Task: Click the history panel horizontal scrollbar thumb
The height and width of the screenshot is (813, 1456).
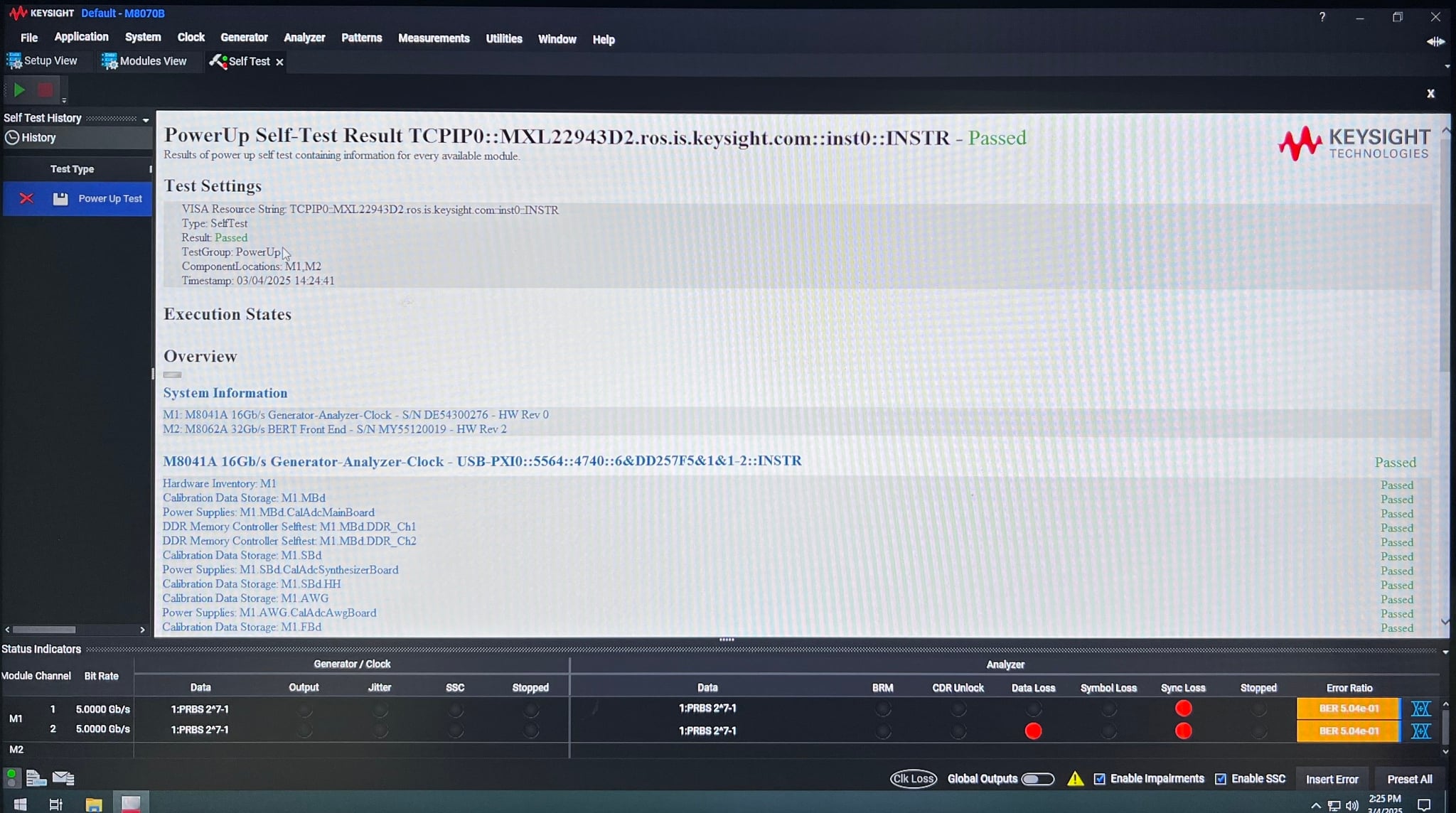Action: (44, 630)
